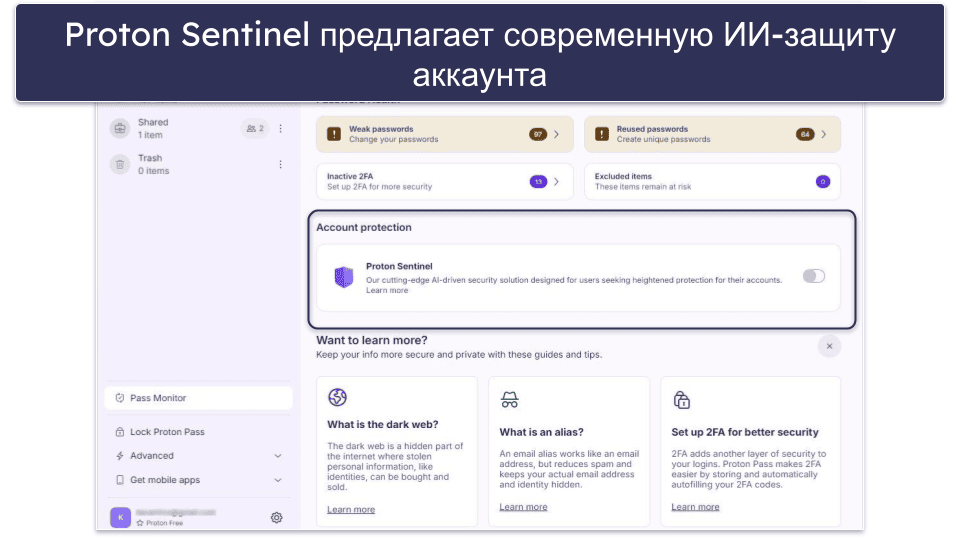This screenshot has height=540, width=960.
Task: Click the What is the dark web heading
Action: [383, 424]
